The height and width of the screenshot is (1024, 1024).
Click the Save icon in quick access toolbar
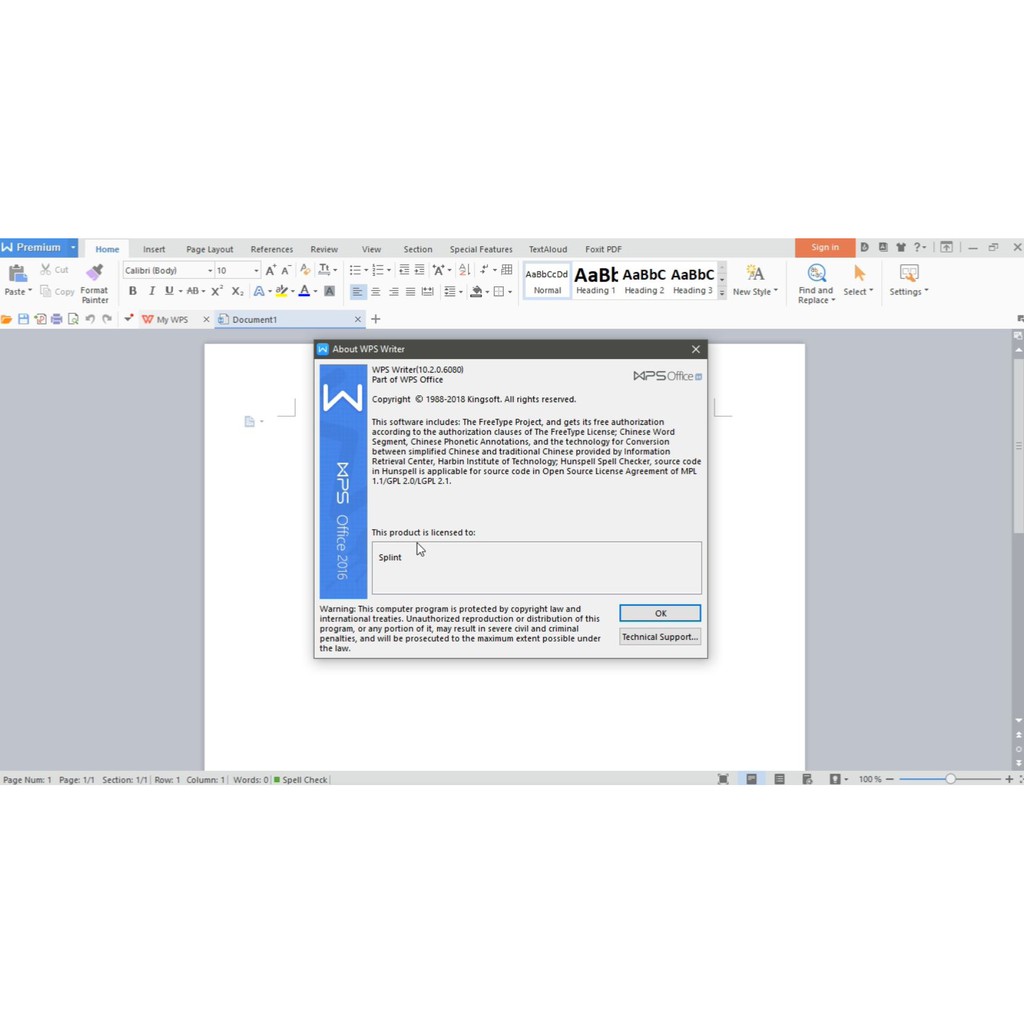pos(24,319)
